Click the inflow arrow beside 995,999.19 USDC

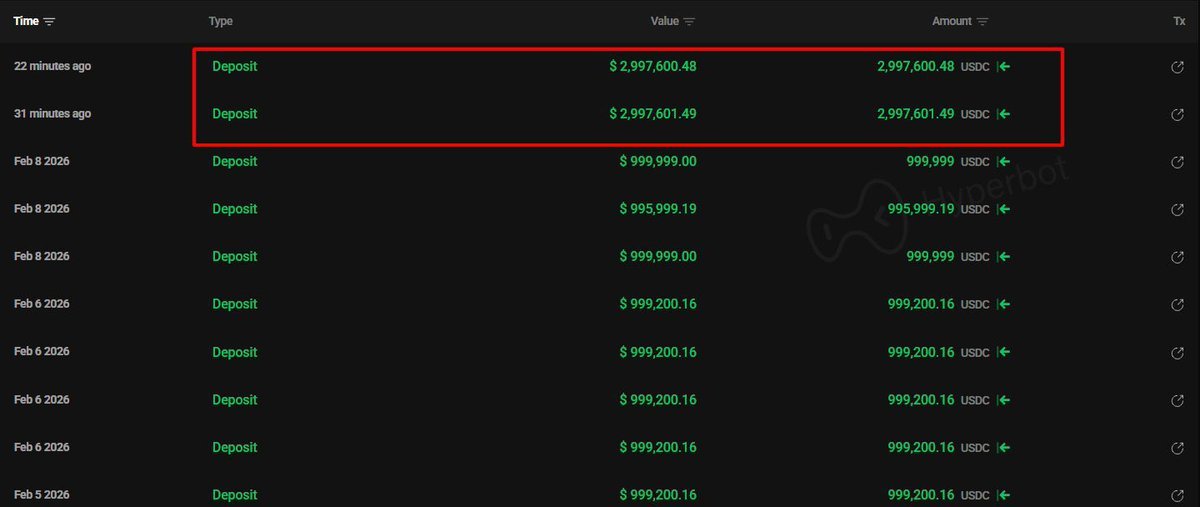pyautogui.click(x=1004, y=210)
